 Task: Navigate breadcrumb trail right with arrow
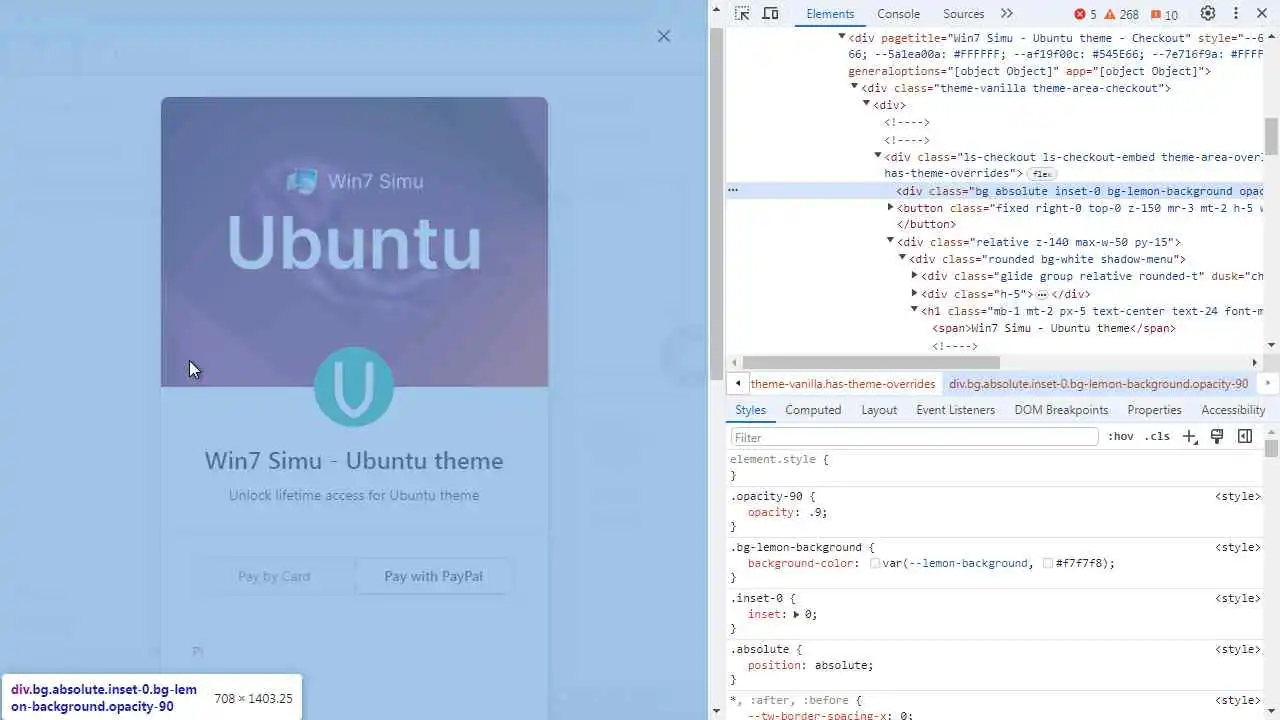coord(1267,383)
